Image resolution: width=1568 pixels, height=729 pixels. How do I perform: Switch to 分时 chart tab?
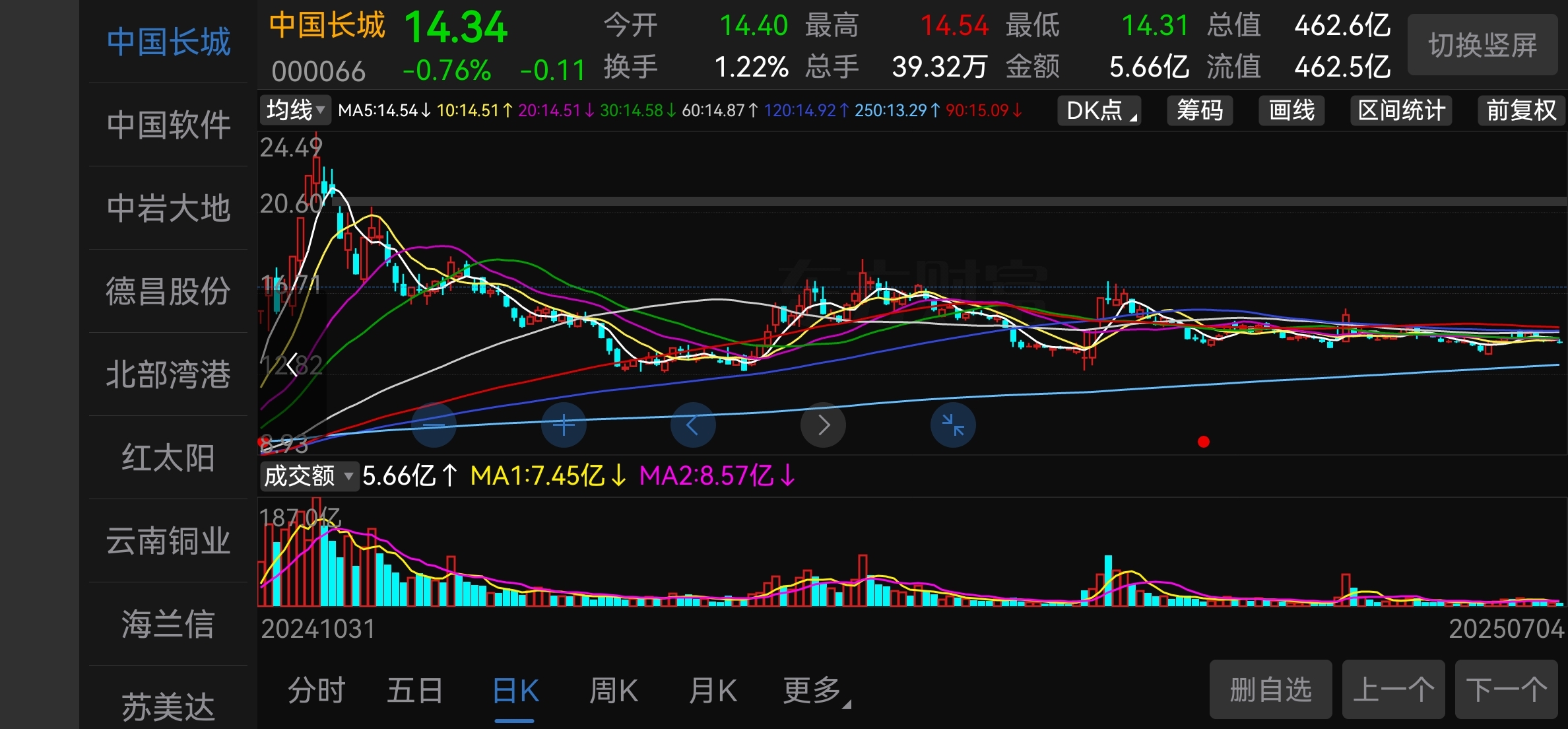(x=317, y=691)
